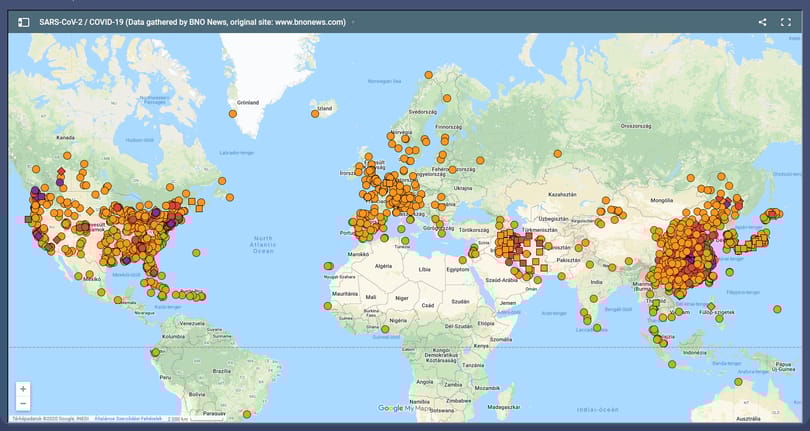
Task: Click the SARS-CoV-2 / COVID-19 map title
Action: 192,22
